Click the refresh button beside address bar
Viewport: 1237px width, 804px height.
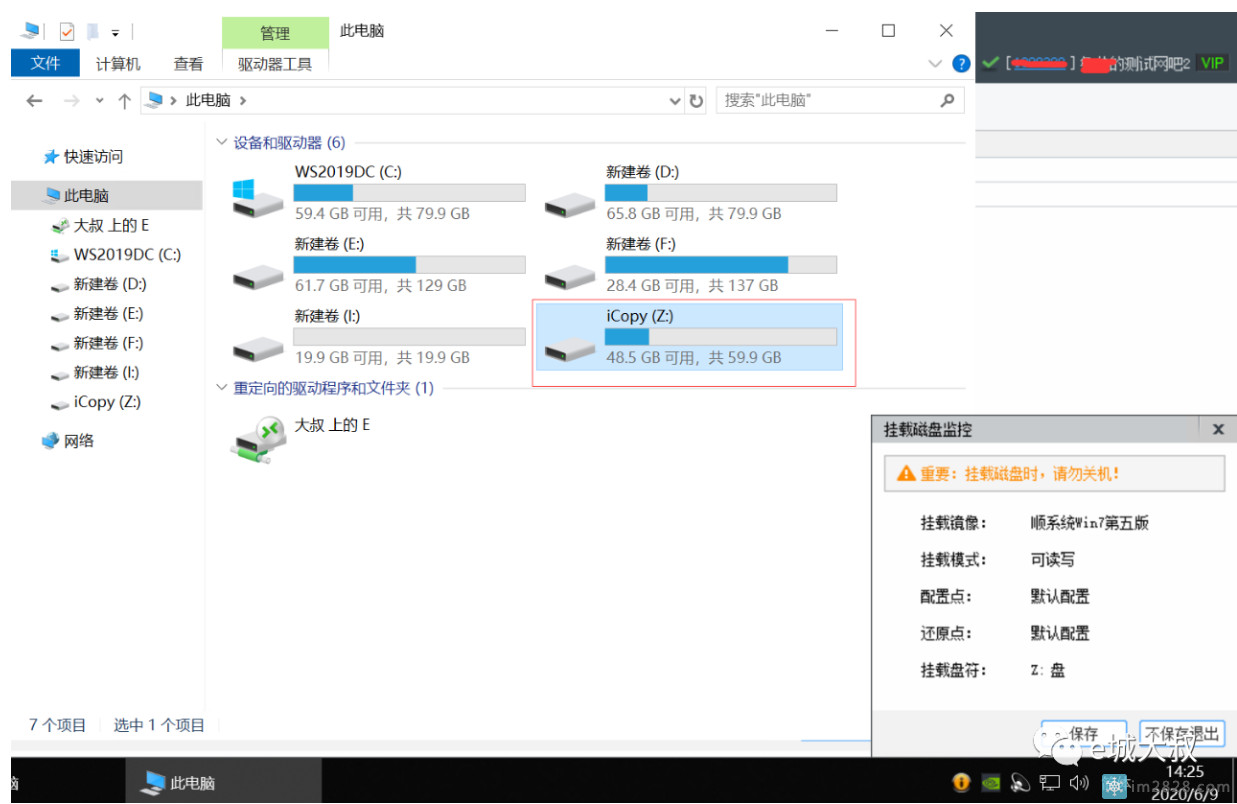(697, 101)
